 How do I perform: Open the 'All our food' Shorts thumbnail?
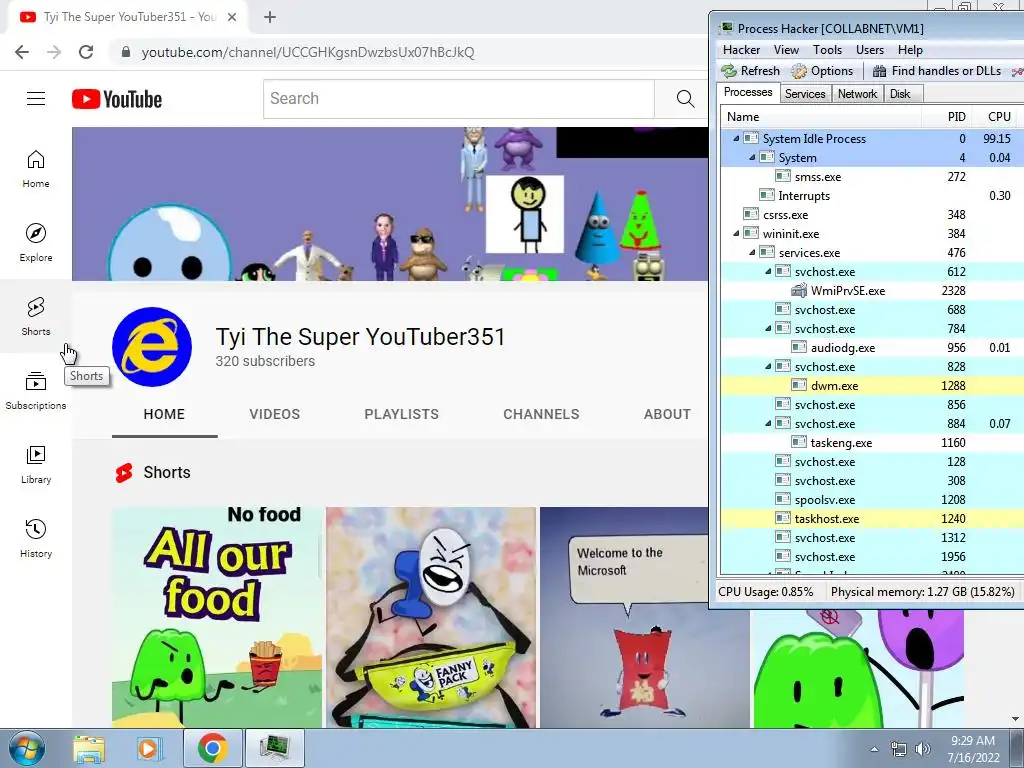click(217, 617)
